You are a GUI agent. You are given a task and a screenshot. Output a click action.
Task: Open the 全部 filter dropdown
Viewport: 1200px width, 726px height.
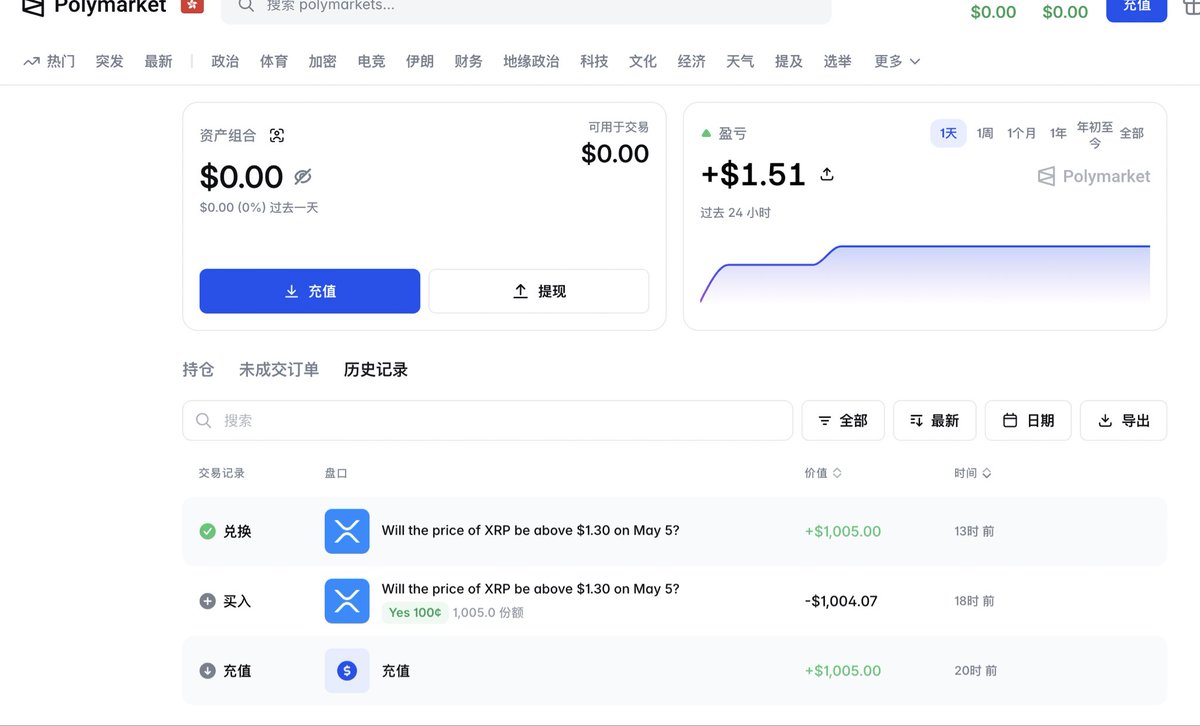(843, 421)
